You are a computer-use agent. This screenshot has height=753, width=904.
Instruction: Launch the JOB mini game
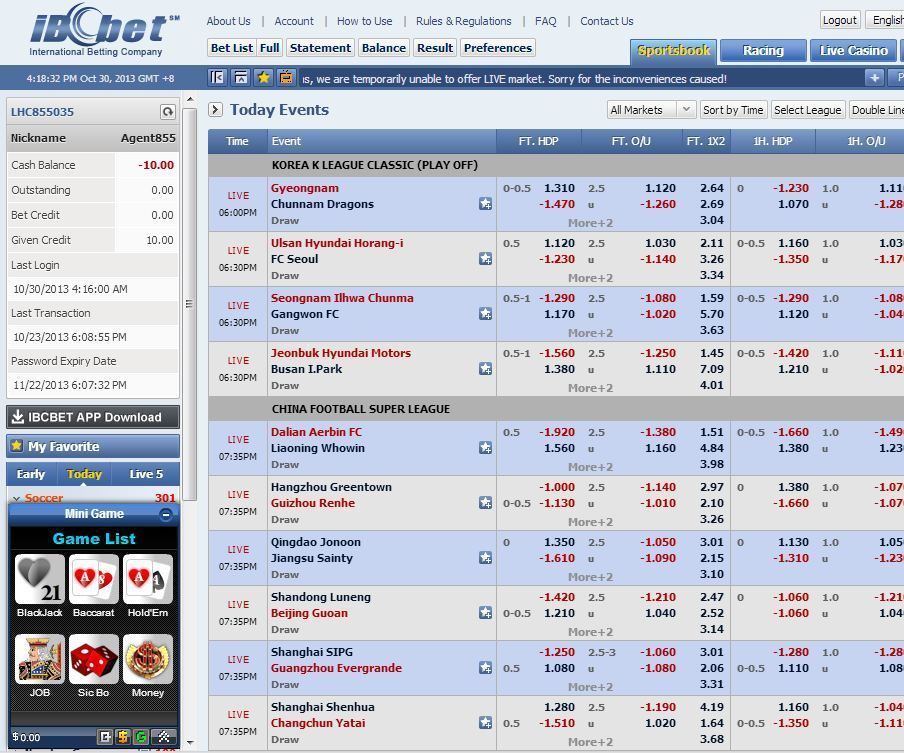pos(39,659)
